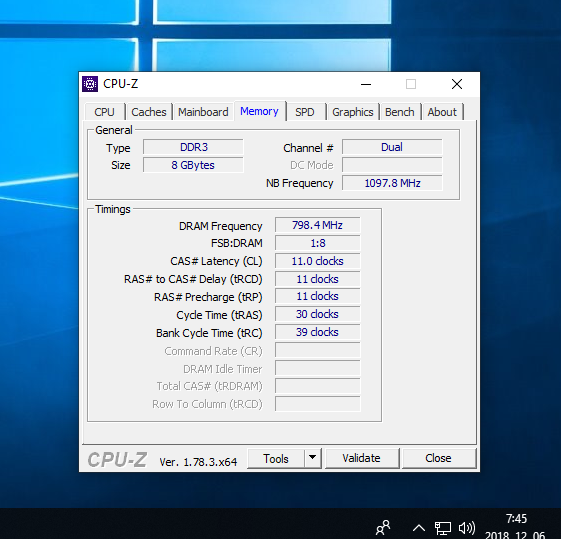Minimize the CPU-Z window
This screenshot has height=539, width=561.
pos(366,84)
